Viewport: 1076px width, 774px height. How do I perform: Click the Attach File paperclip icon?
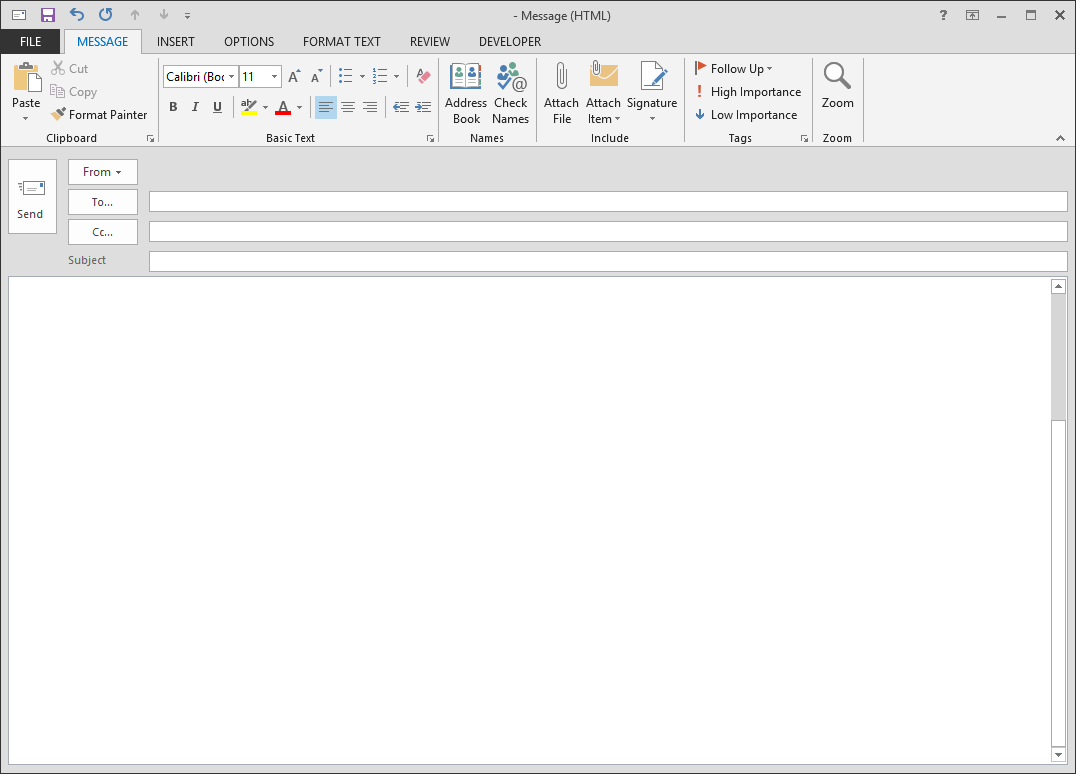click(561, 78)
